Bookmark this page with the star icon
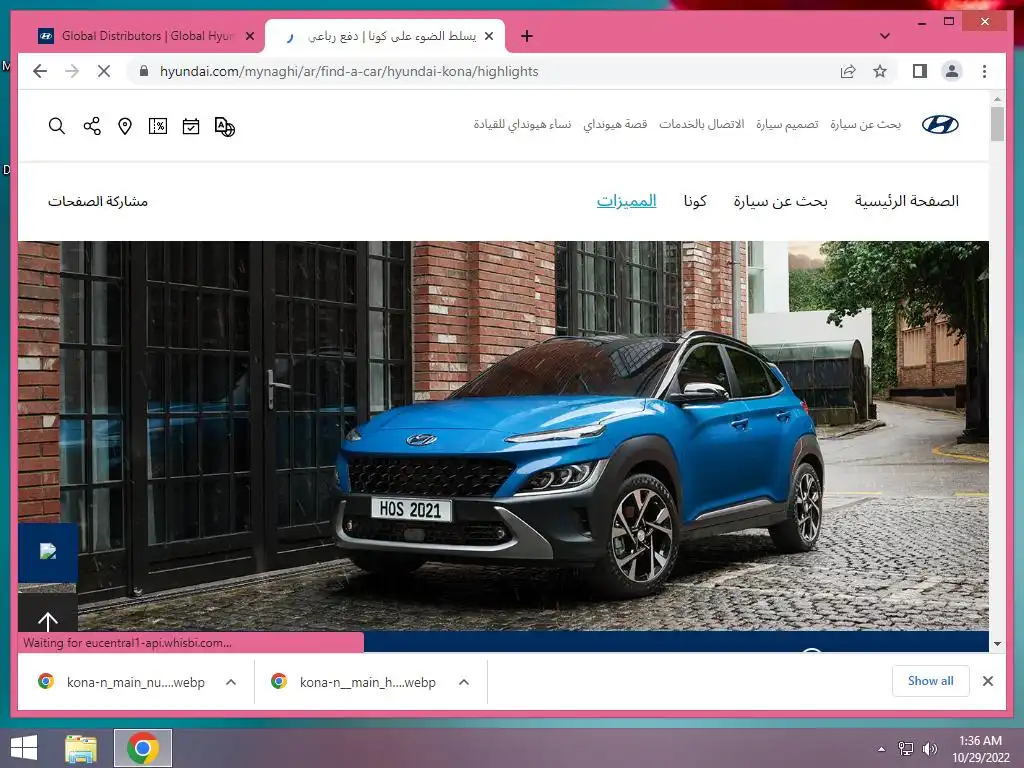Image resolution: width=1024 pixels, height=768 pixels. click(x=880, y=71)
